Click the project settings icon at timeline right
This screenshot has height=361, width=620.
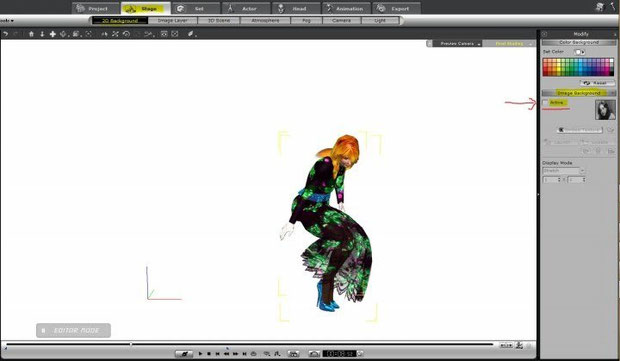coord(519,345)
